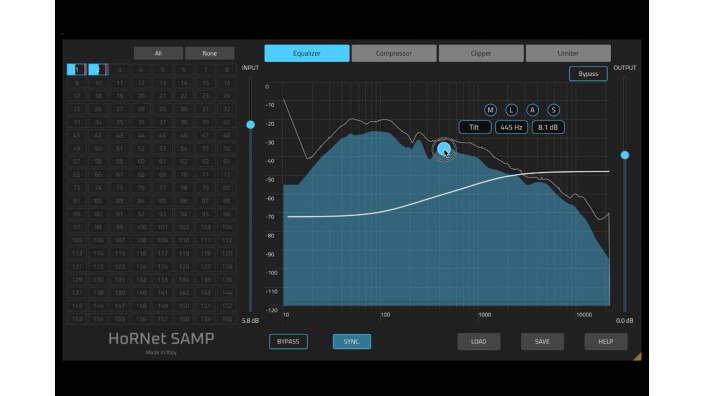The image size is (704, 396).
Task: Open the Compressor tab
Action: coord(394,53)
